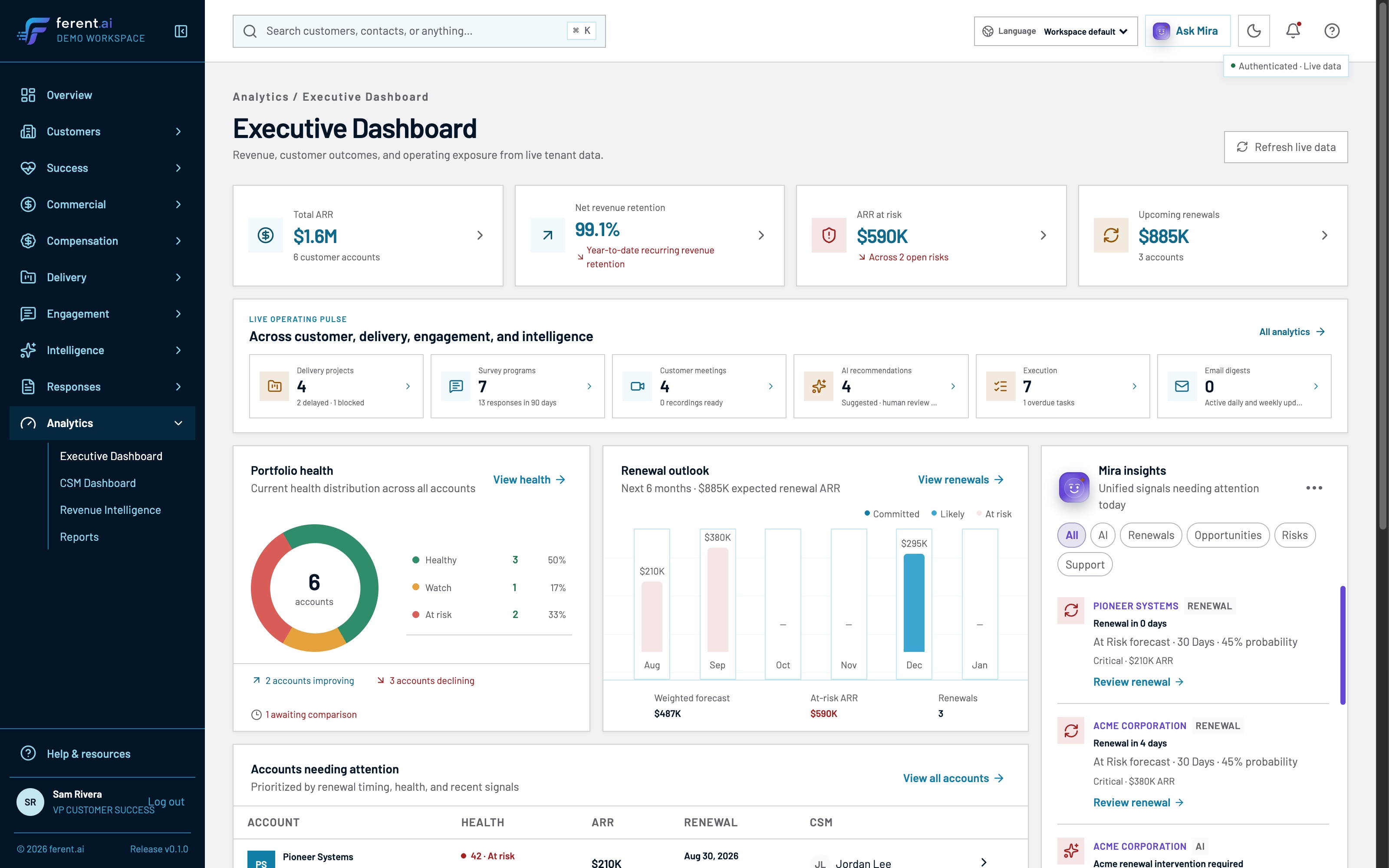Toggle dark mode with the moon icon
The height and width of the screenshot is (868, 1389).
[x=1254, y=31]
